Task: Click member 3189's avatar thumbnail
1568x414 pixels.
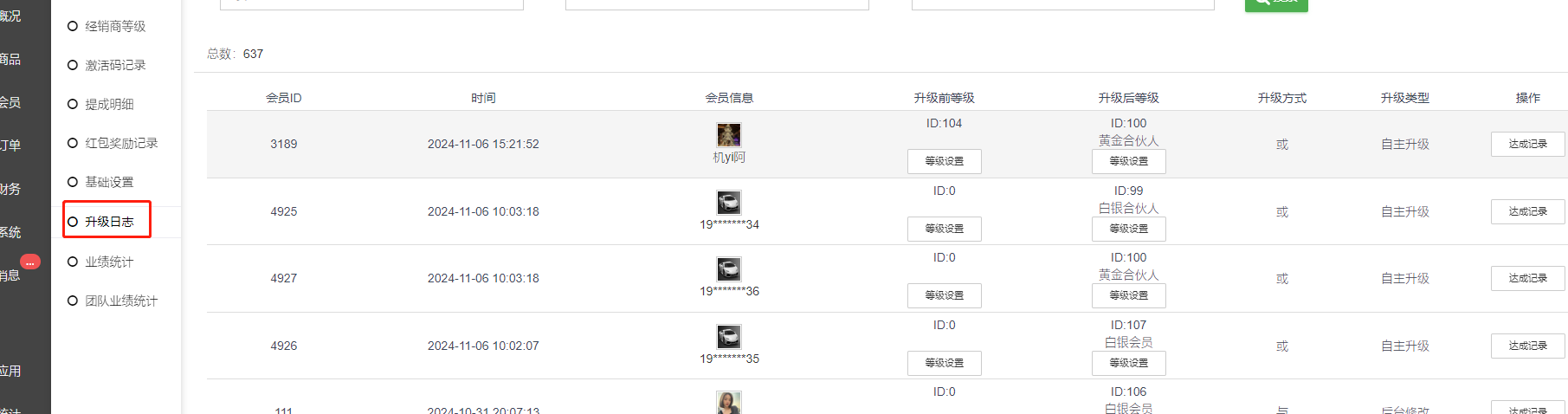Action: pyautogui.click(x=728, y=134)
